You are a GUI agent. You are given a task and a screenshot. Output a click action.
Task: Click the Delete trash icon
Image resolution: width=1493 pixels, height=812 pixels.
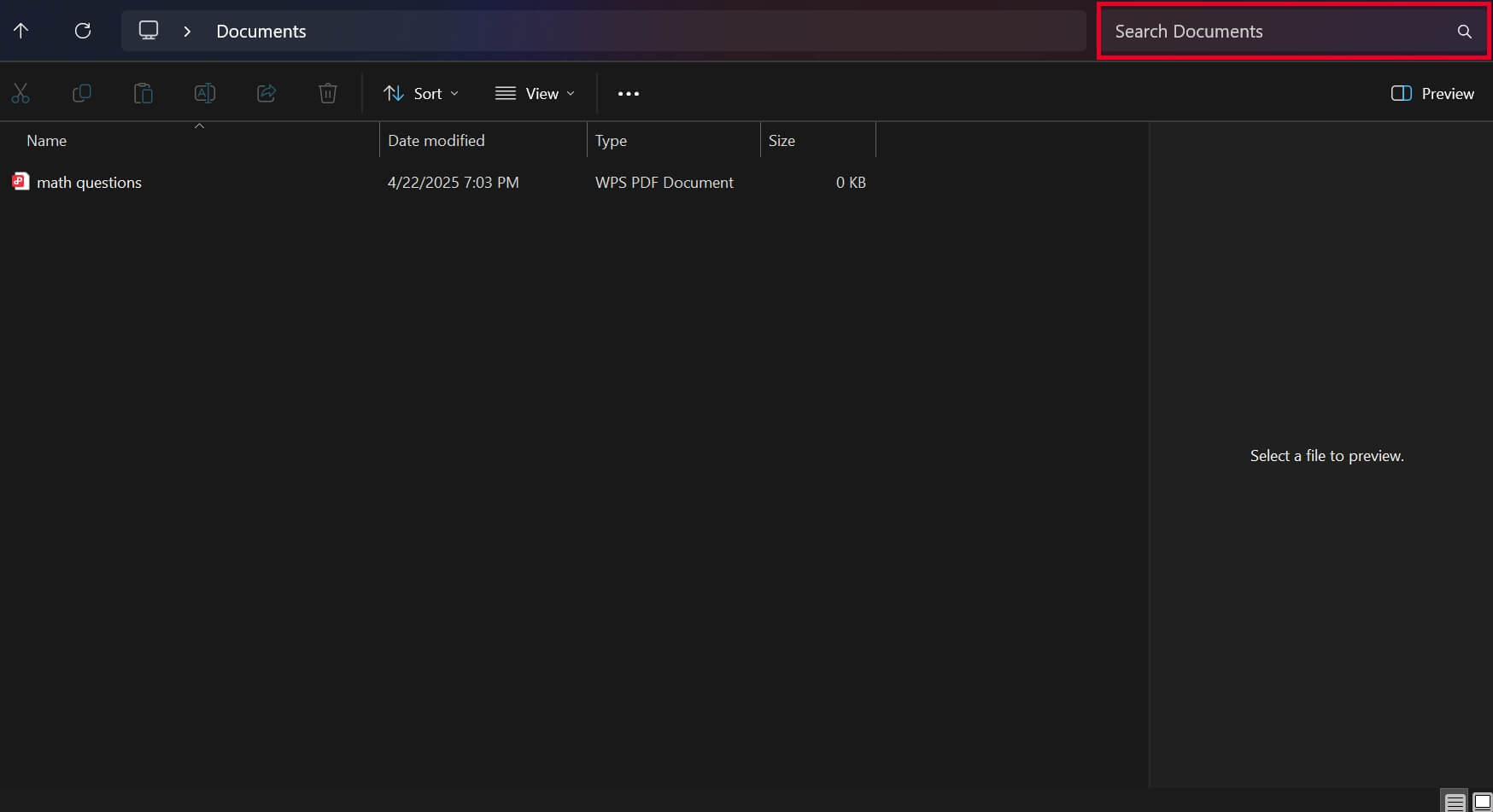[x=327, y=94]
